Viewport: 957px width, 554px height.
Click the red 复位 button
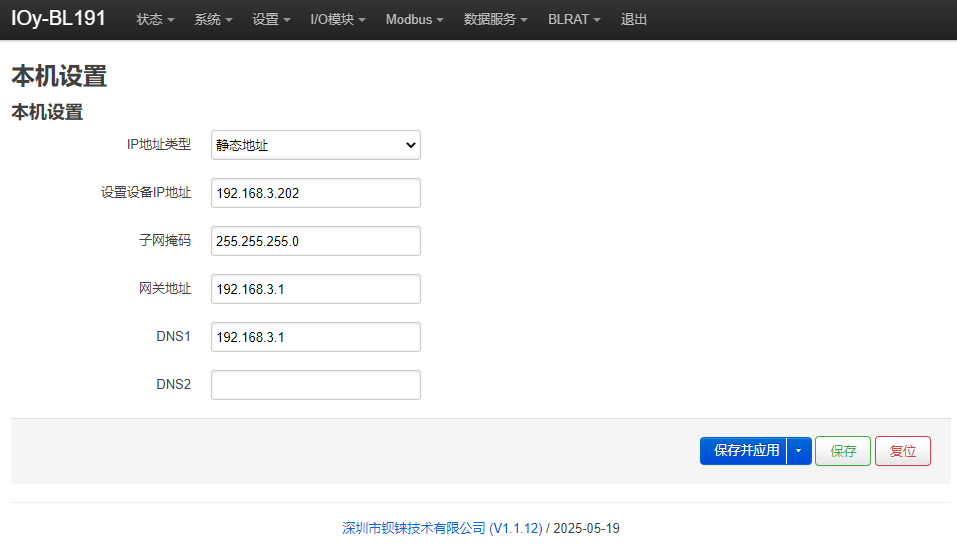(x=903, y=451)
